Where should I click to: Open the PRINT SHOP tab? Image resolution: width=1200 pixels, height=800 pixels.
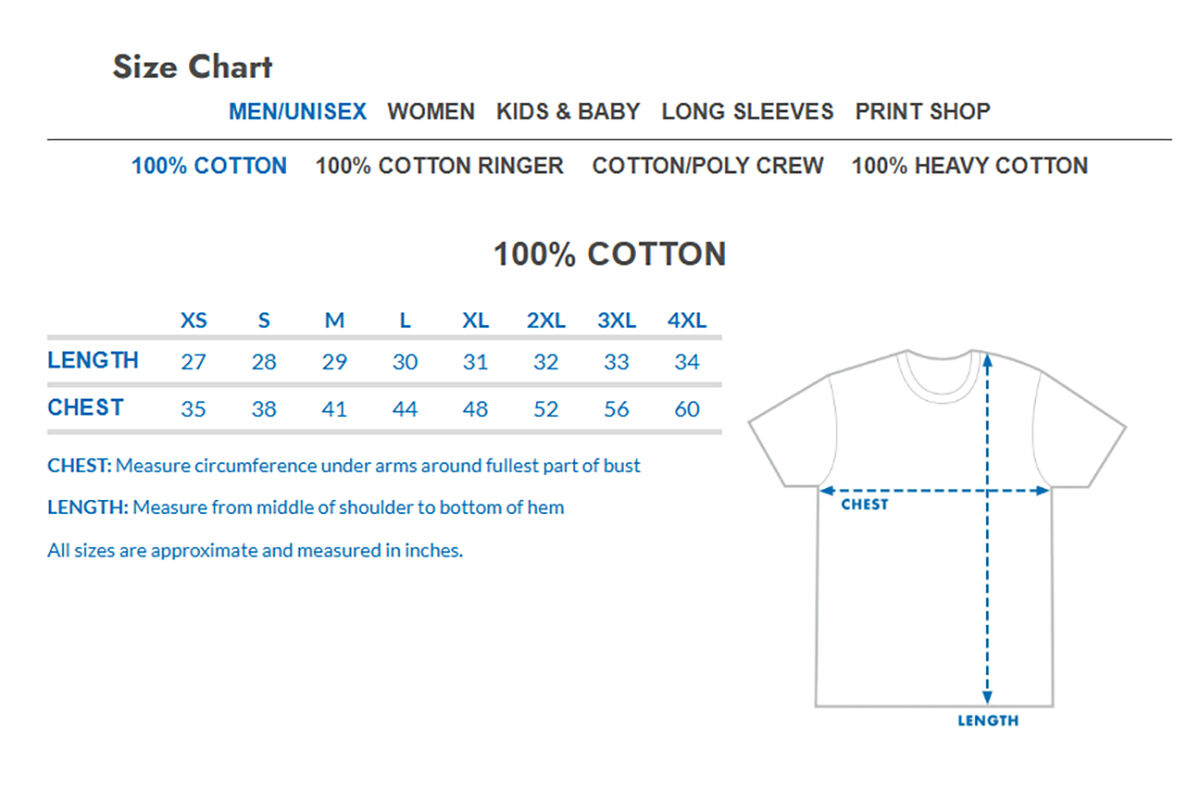[x=922, y=111]
